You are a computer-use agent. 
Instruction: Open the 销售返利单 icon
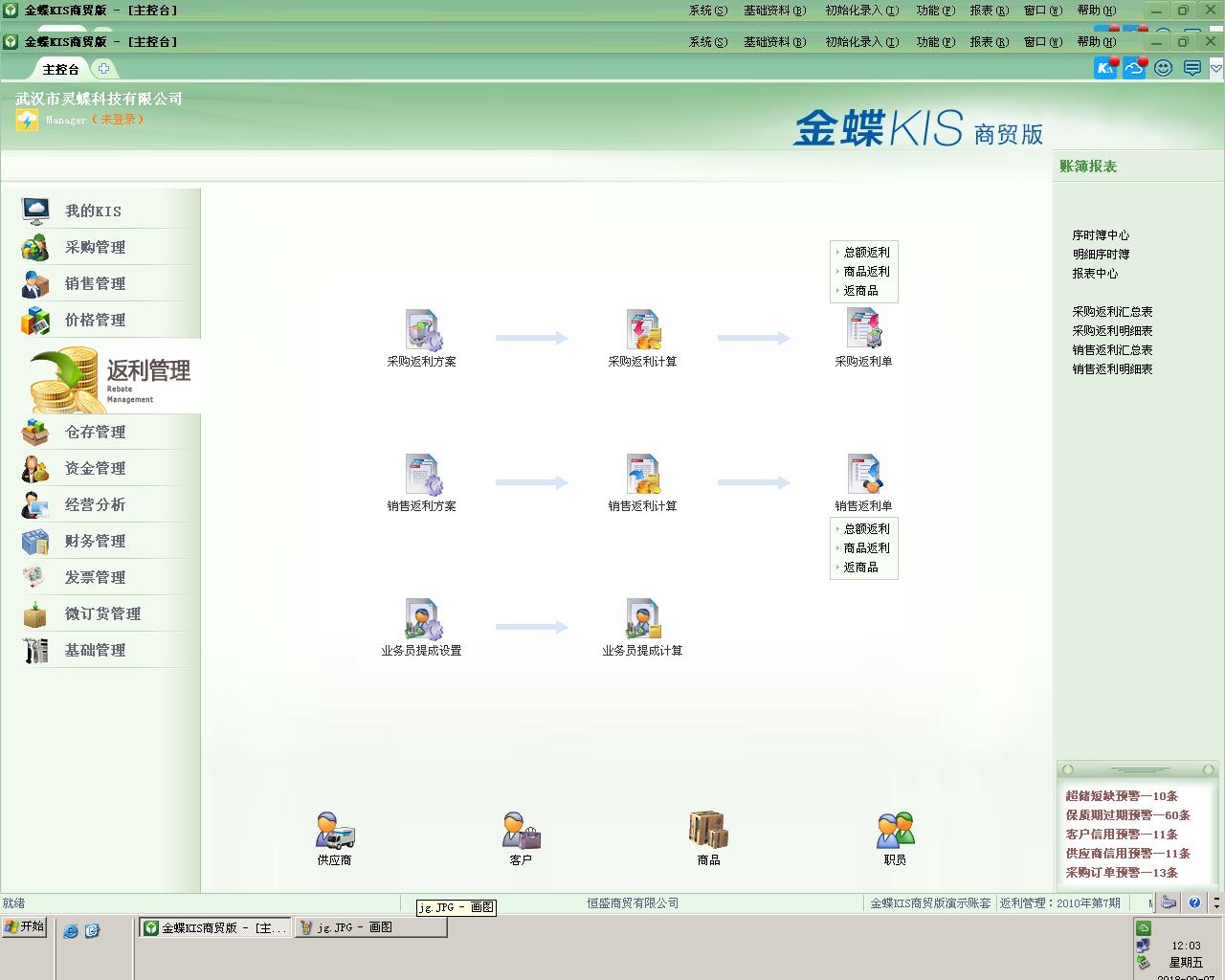(x=863, y=475)
